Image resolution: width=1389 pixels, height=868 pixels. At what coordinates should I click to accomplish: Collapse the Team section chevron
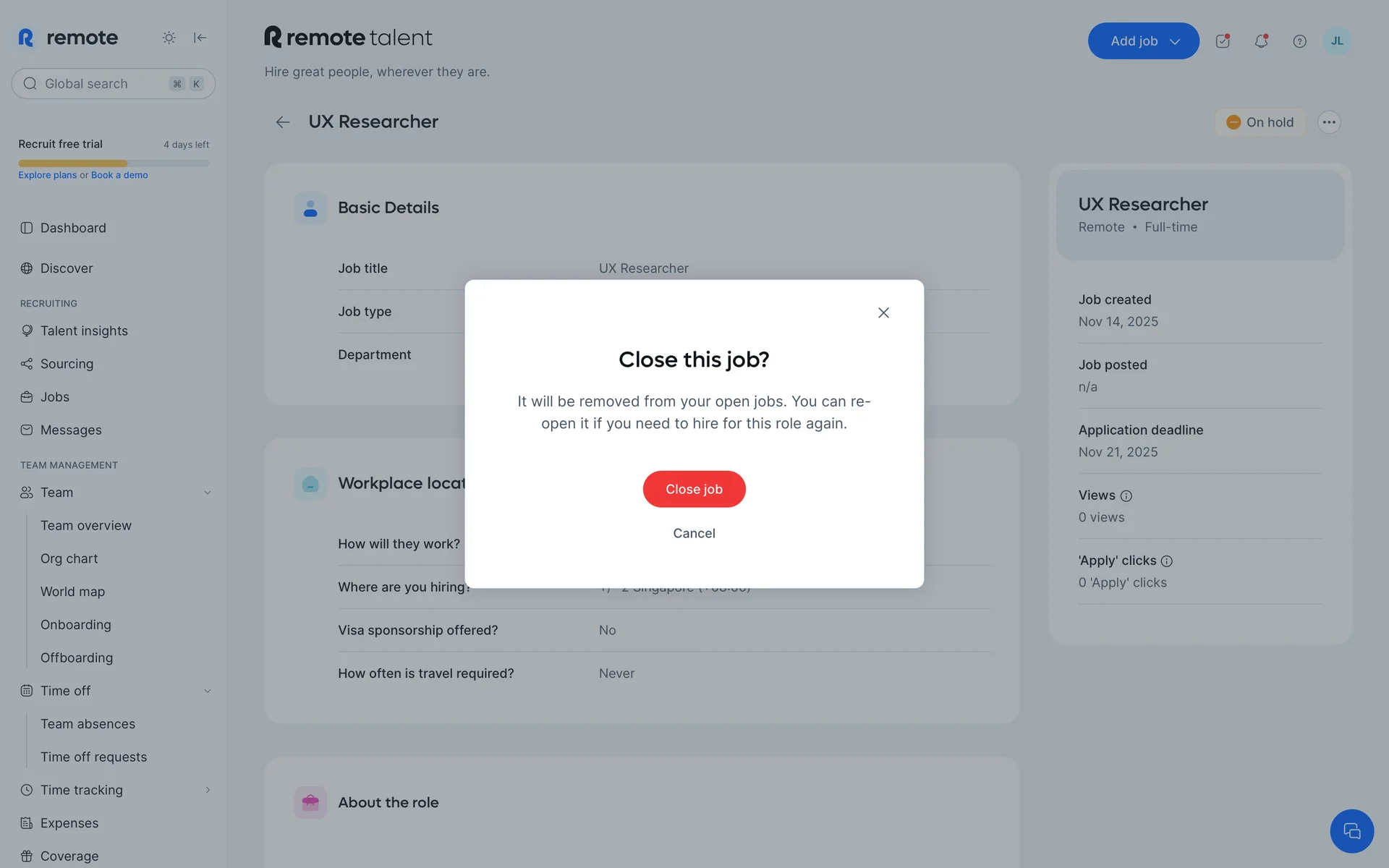[208, 493]
